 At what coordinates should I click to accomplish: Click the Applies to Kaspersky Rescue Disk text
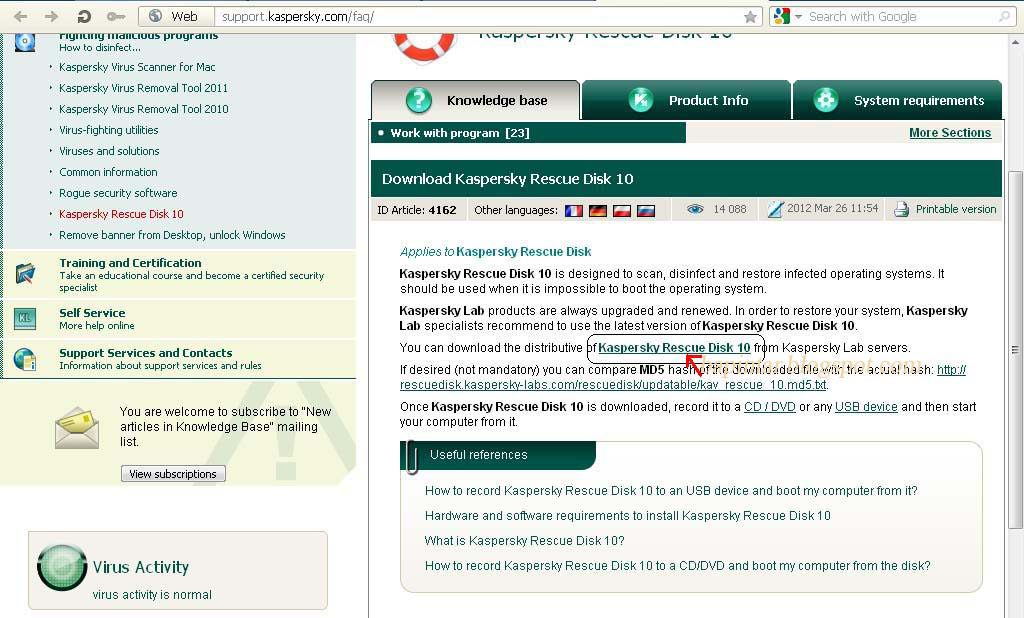click(x=495, y=252)
